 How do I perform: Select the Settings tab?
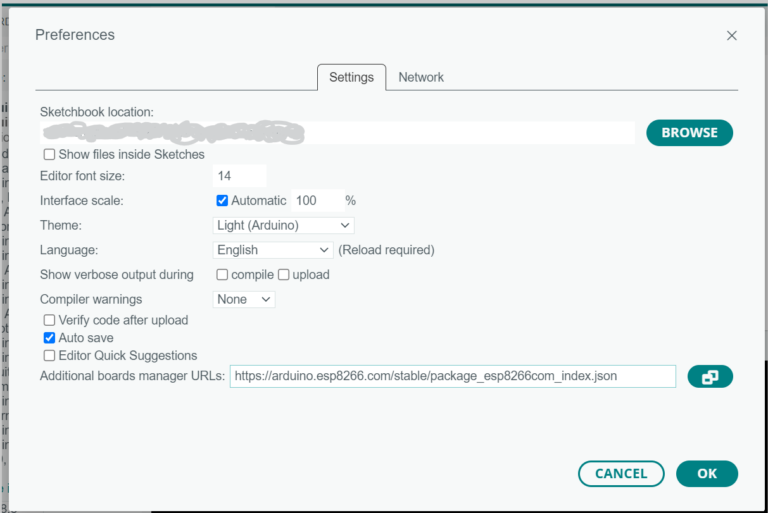click(x=351, y=77)
